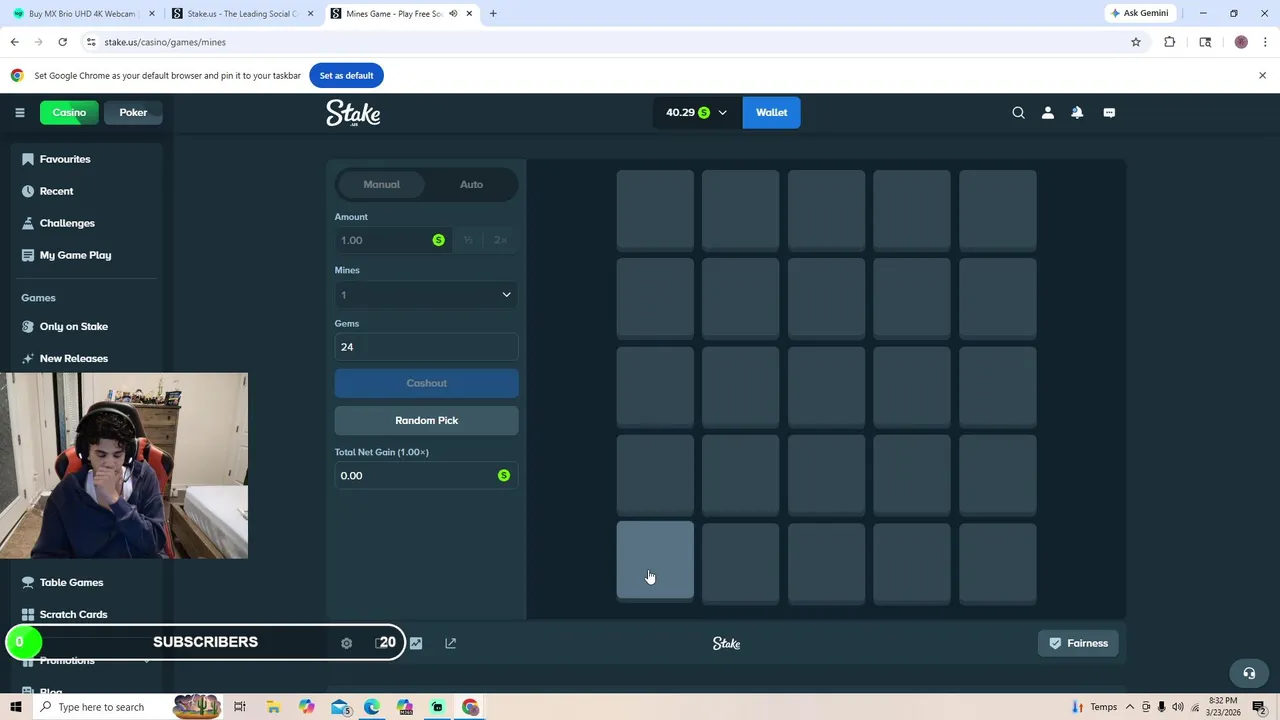
Task: Select the Mines Game browser tab
Action: coord(396,14)
